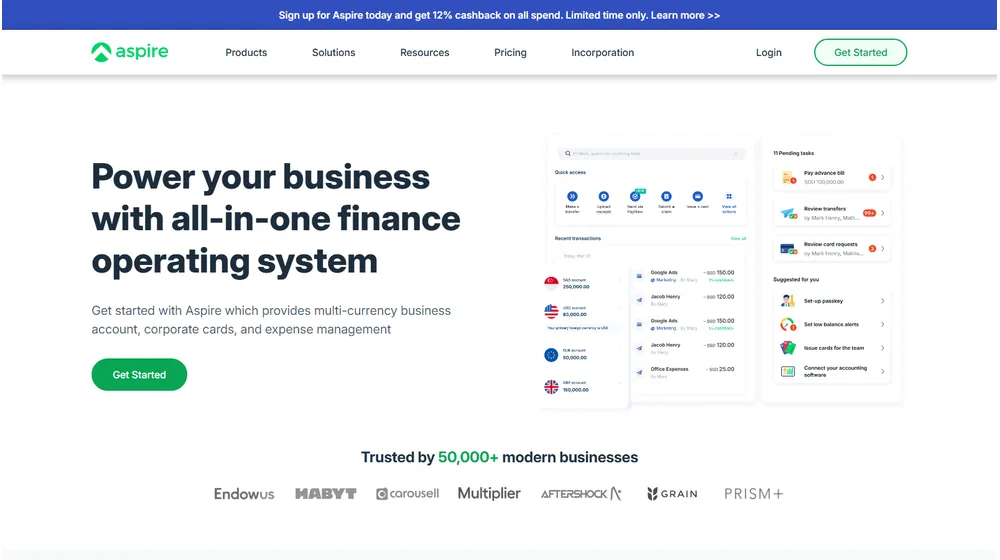Image resolution: width=1000 pixels, height=560 pixels.
Task: Select the UK flag GBP account
Action: (551, 387)
